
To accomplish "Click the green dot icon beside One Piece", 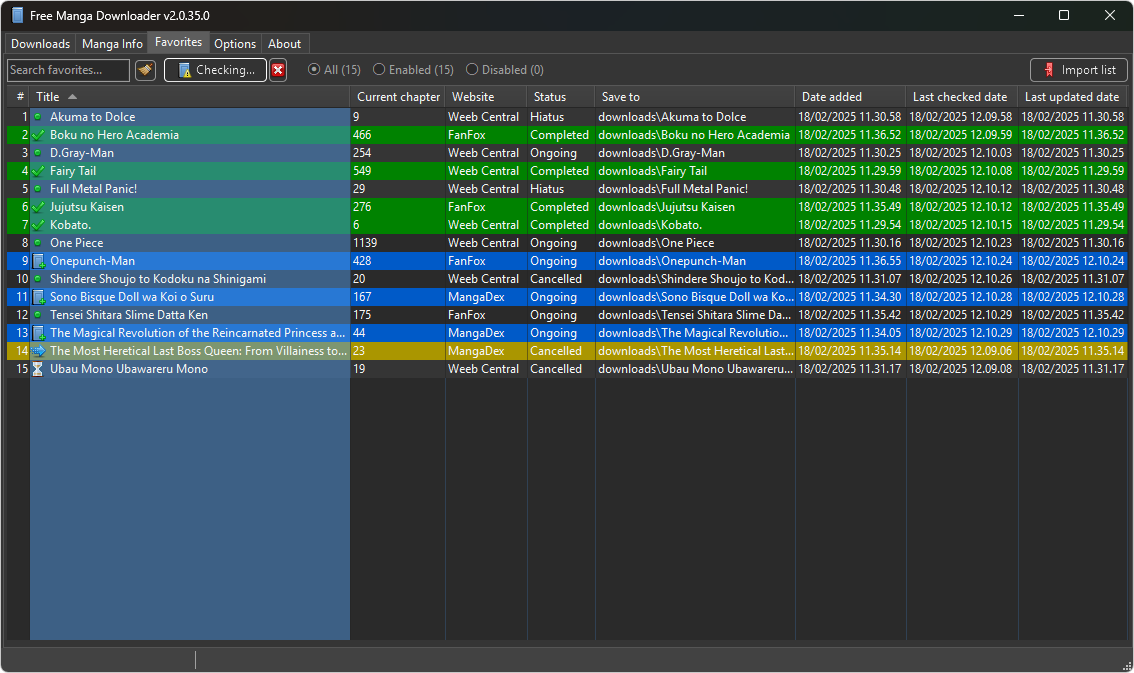I will coord(38,243).
